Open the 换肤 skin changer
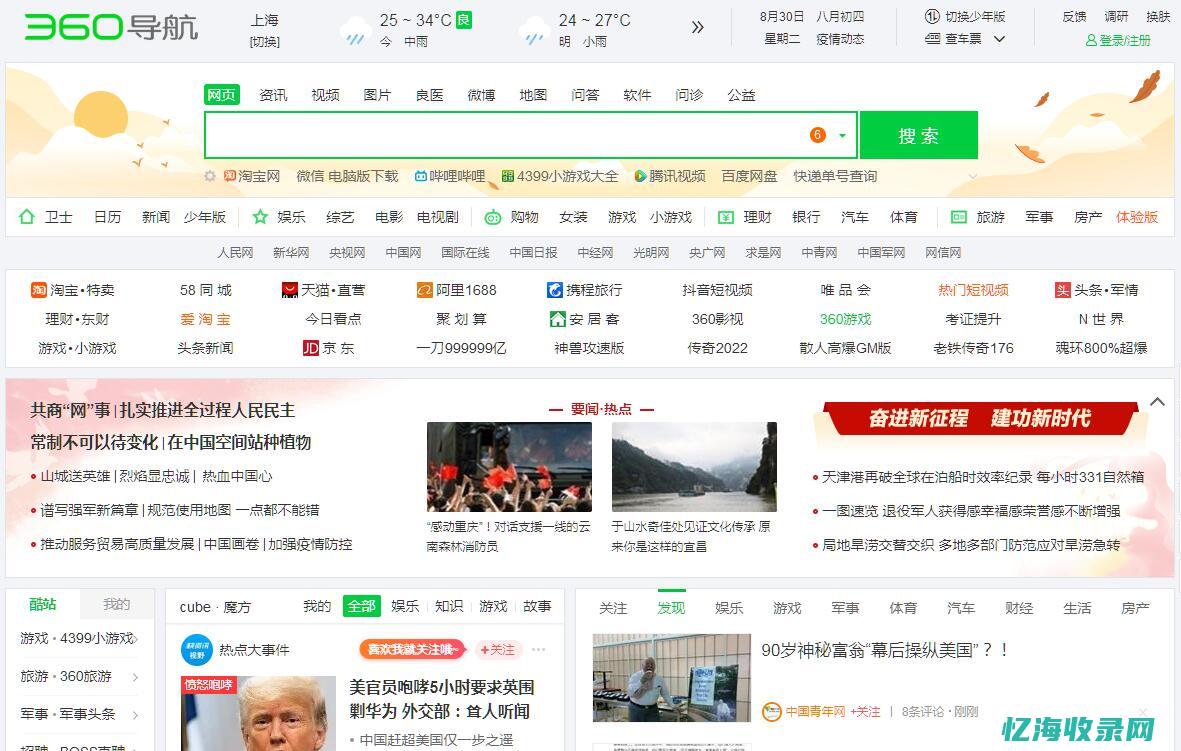 (x=1160, y=16)
